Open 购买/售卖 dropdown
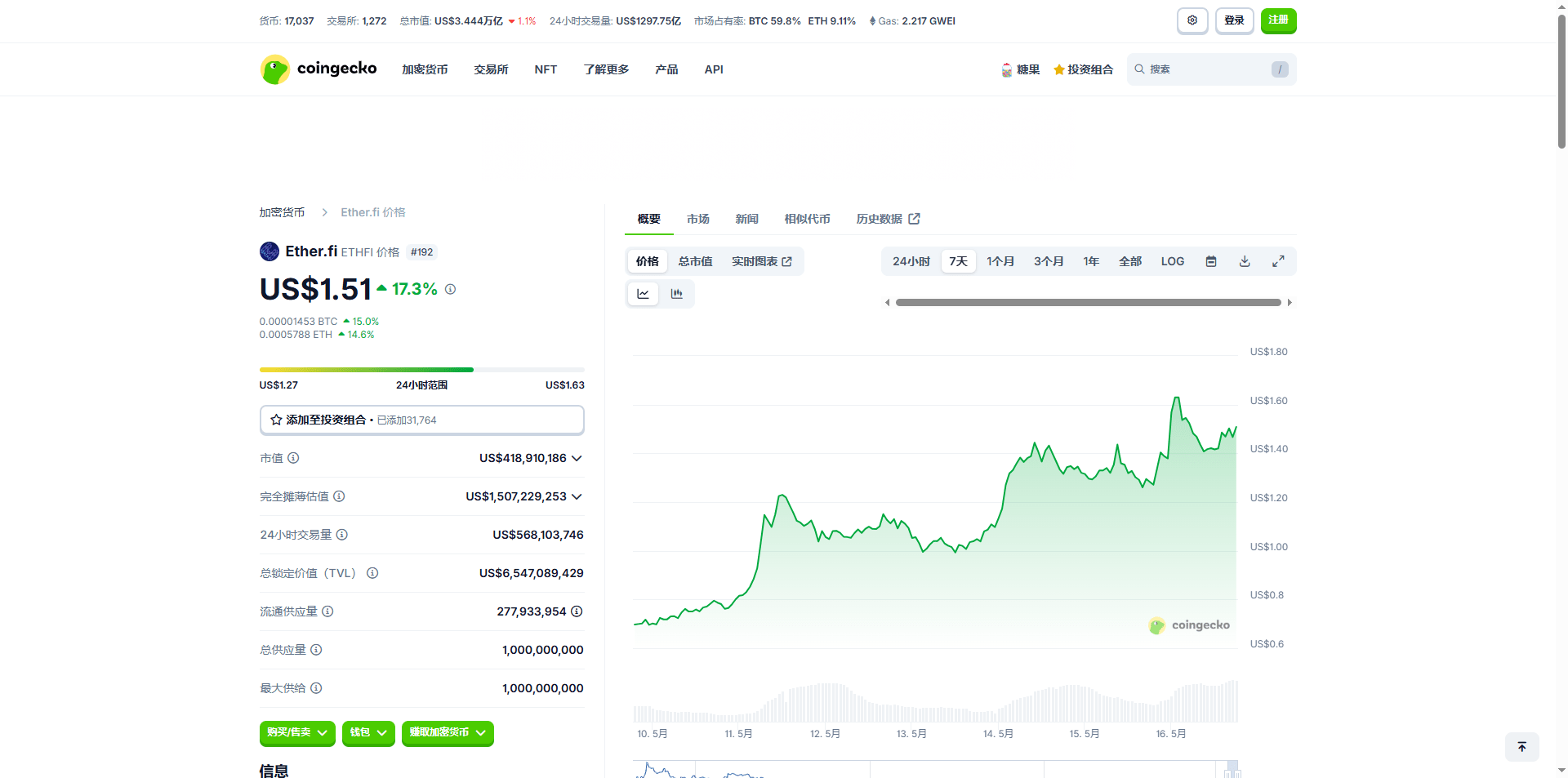The image size is (1568, 778). pyautogui.click(x=297, y=733)
